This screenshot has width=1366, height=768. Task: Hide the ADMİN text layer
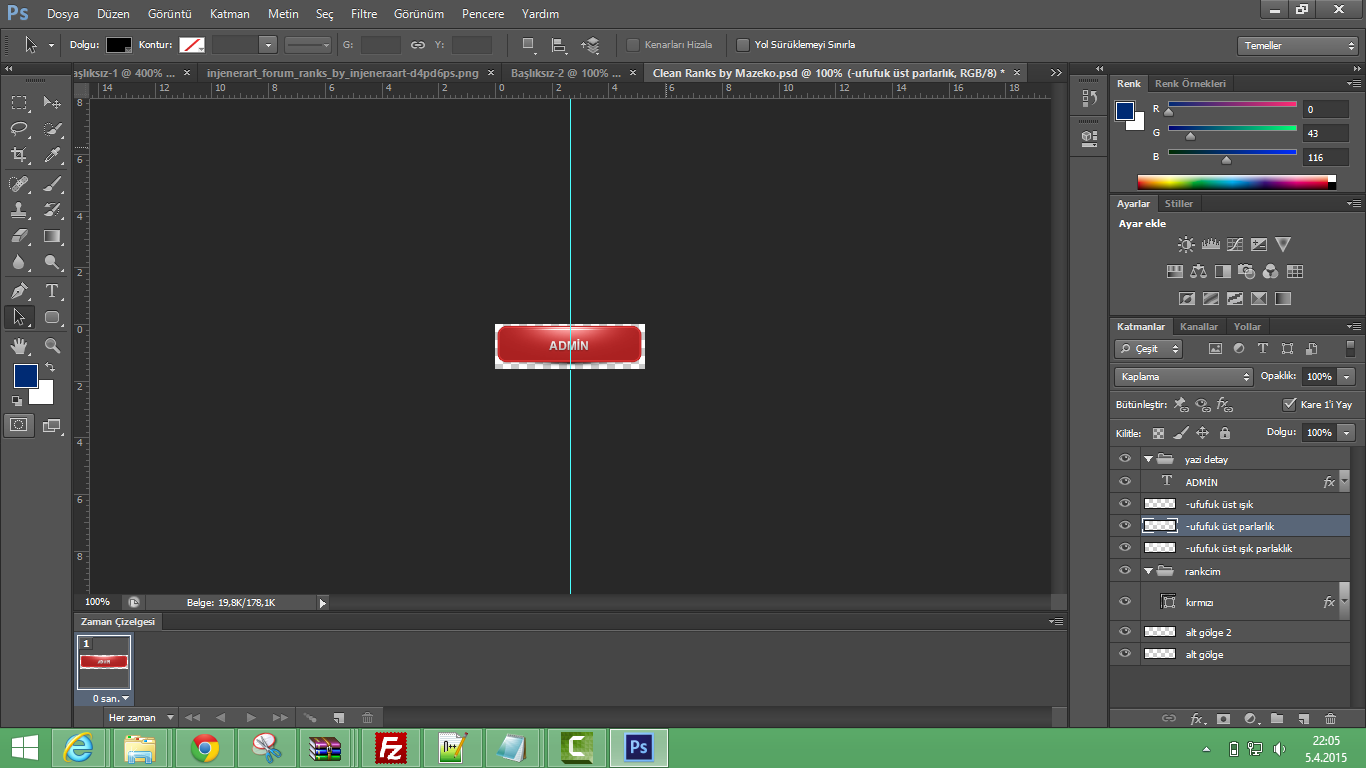(1125, 482)
